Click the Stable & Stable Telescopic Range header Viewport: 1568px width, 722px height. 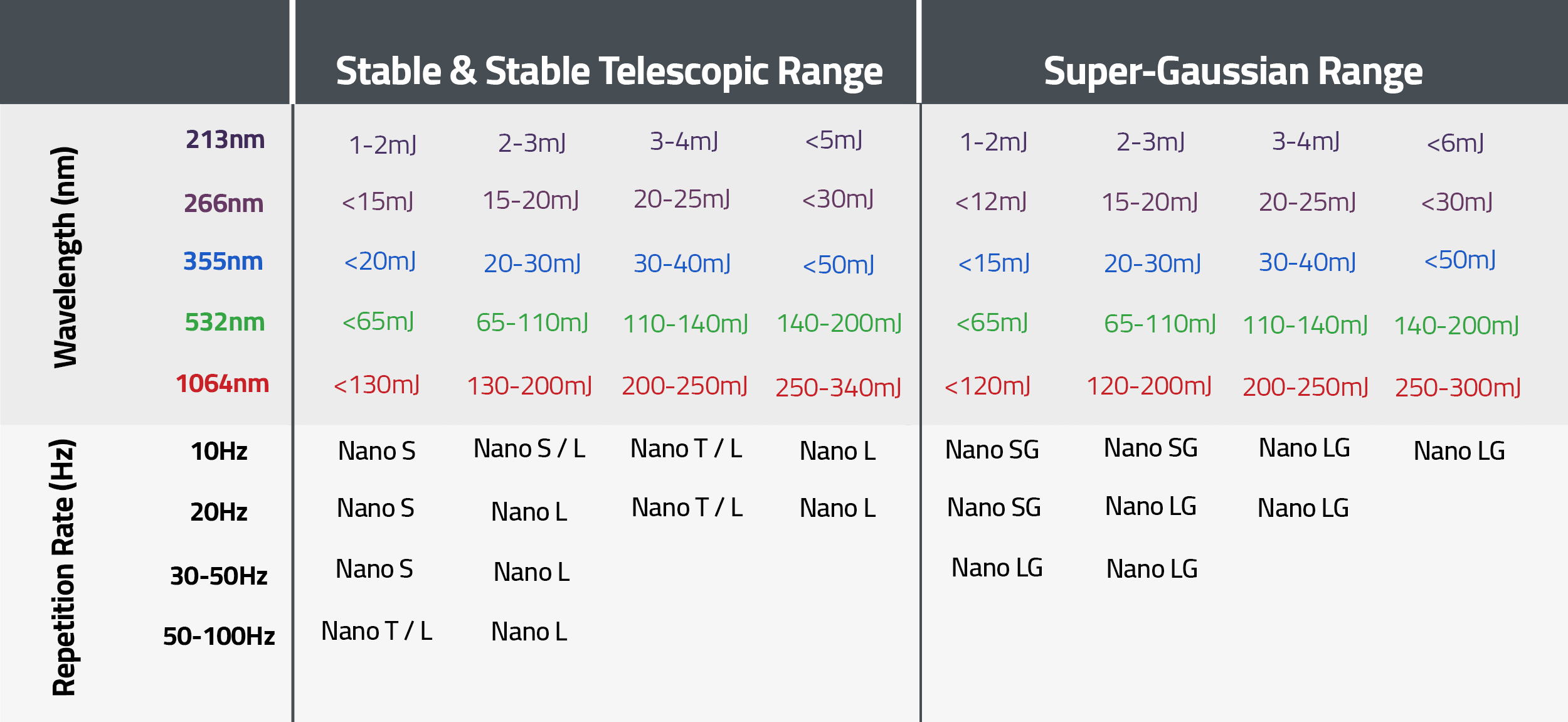[x=608, y=71]
